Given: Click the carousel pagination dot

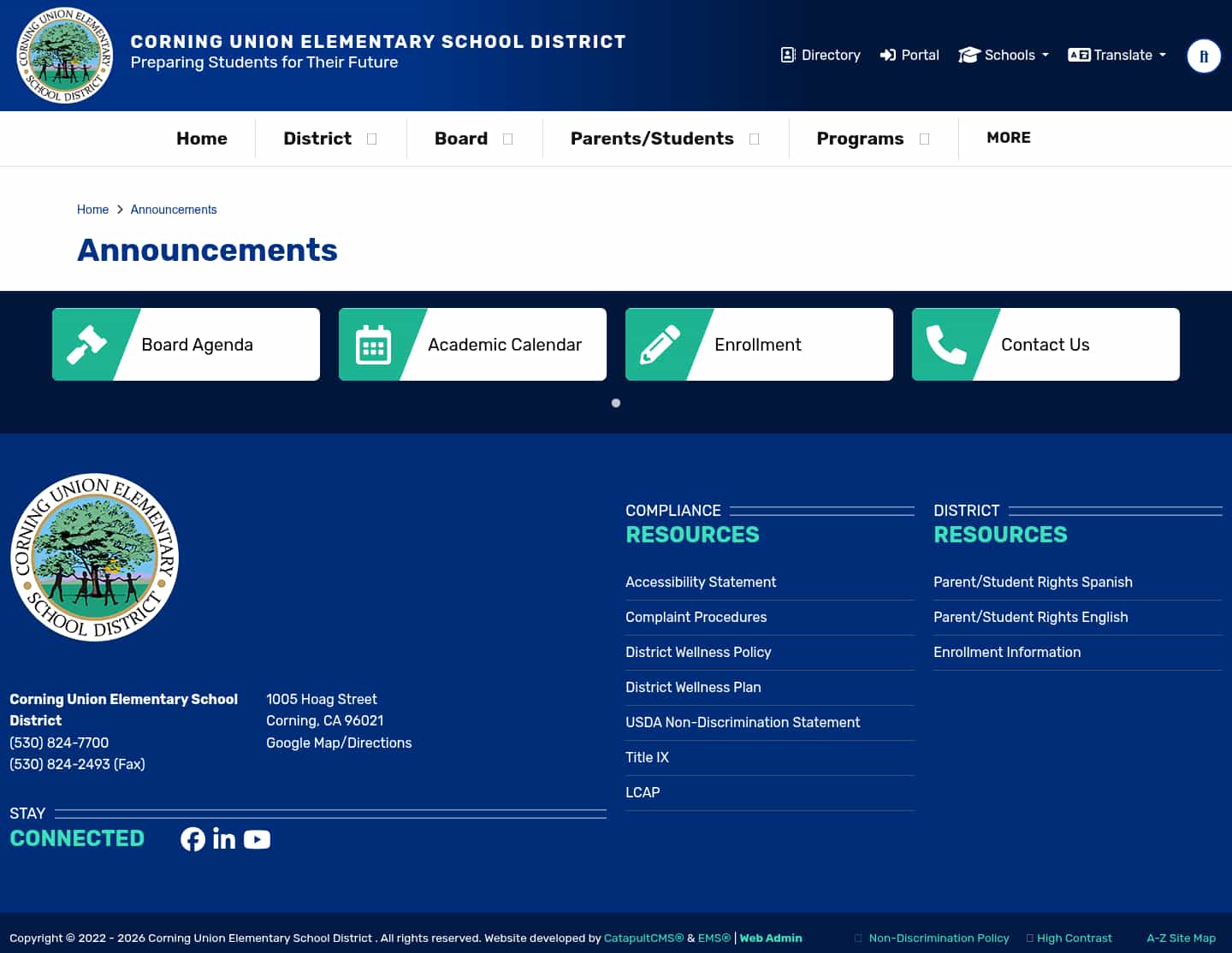Looking at the screenshot, I should (x=616, y=403).
